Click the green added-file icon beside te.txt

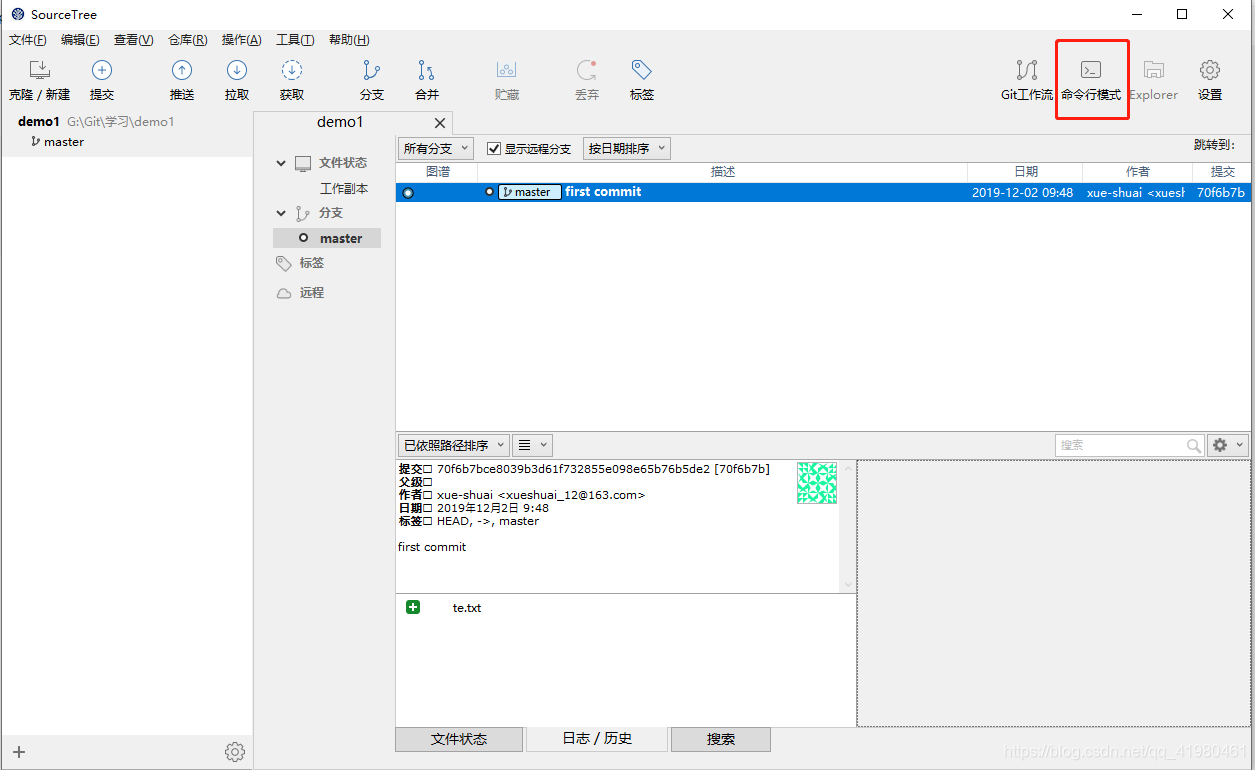click(413, 607)
